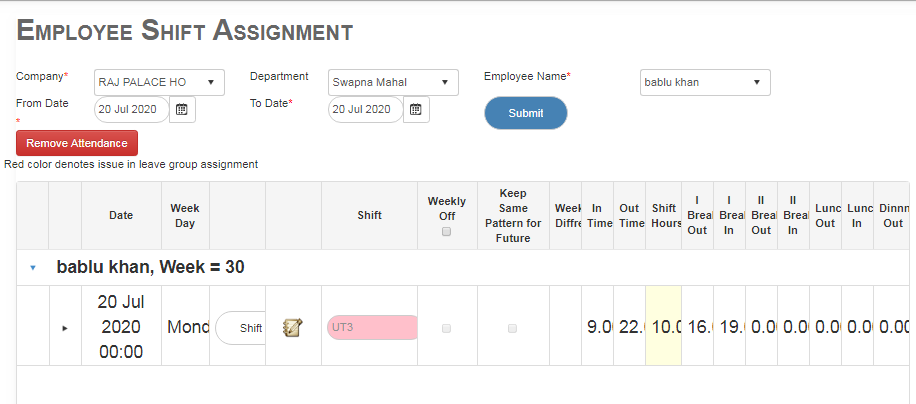Click the Date column header

click(121, 215)
